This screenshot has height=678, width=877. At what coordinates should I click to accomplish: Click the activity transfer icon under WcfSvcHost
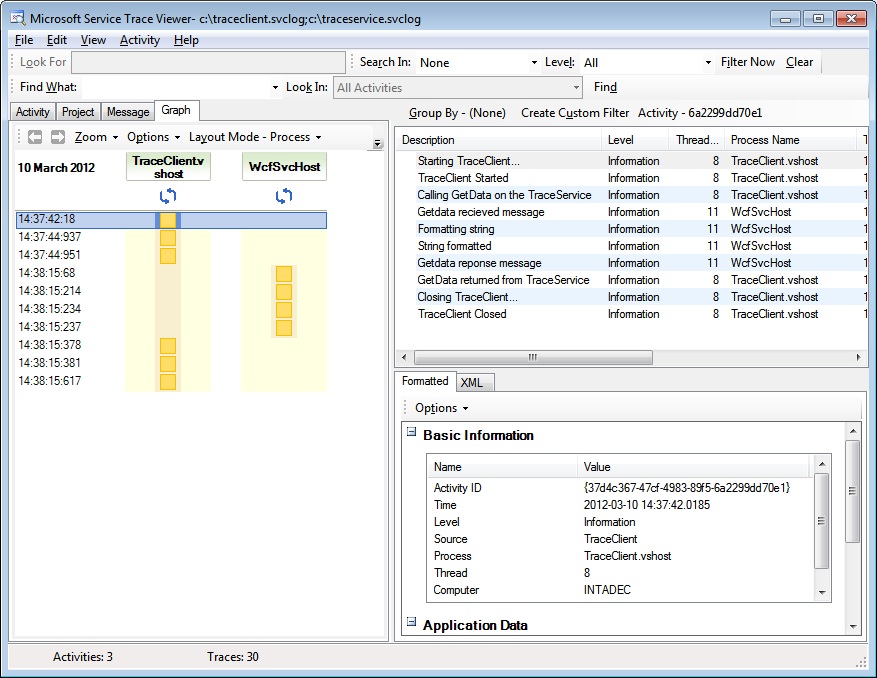click(284, 196)
